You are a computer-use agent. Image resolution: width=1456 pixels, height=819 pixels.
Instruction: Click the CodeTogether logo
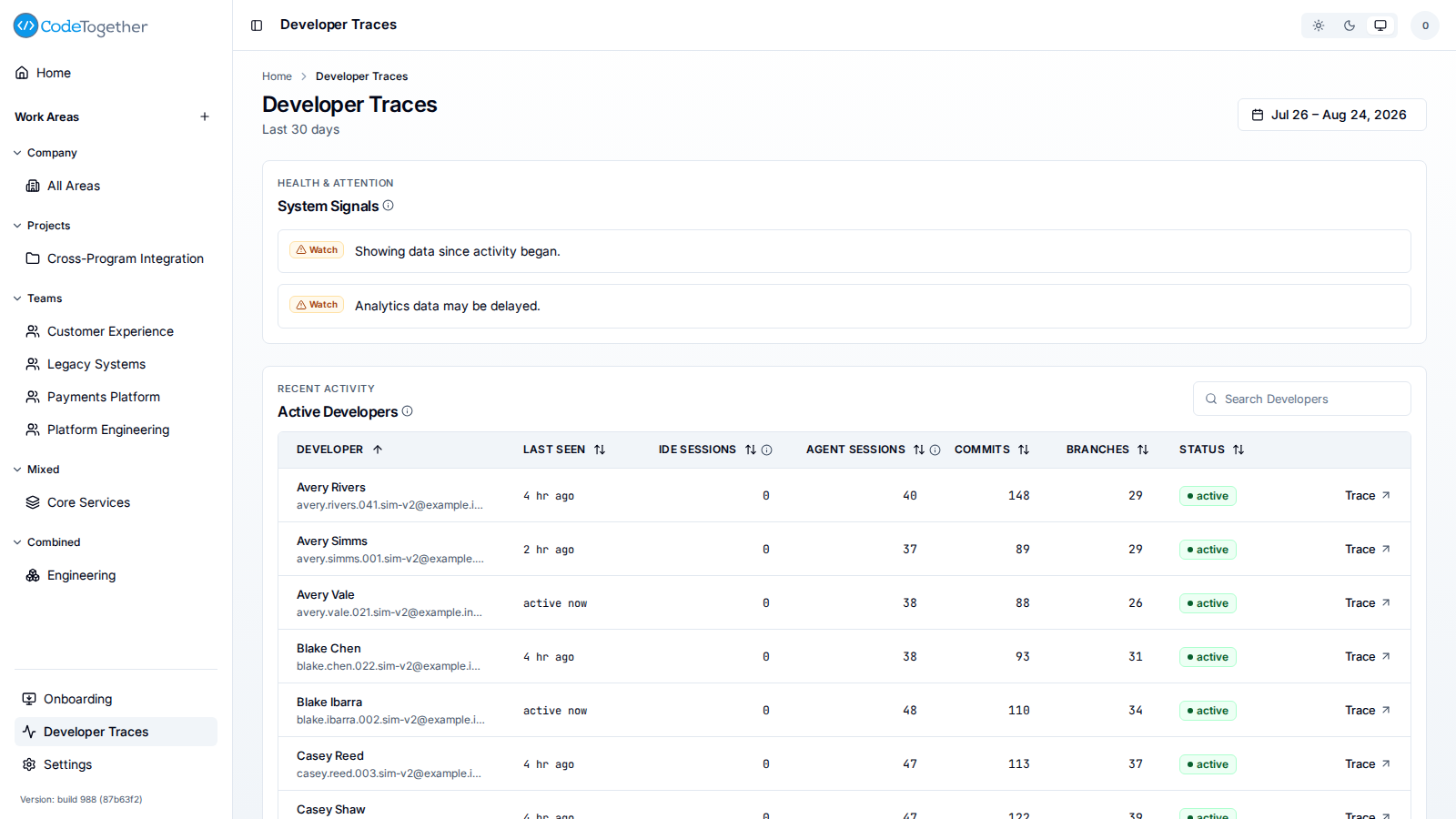(81, 26)
